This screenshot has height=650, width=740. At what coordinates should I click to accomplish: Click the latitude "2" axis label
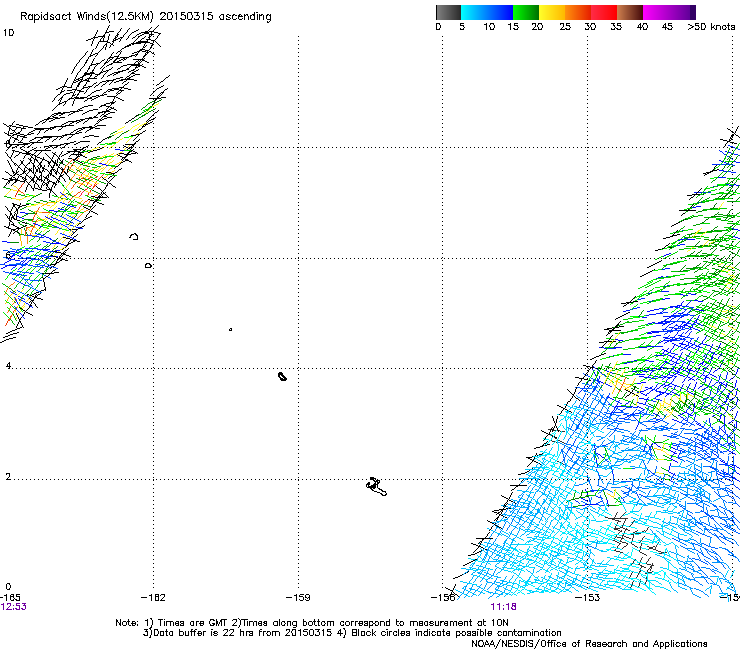point(8,477)
